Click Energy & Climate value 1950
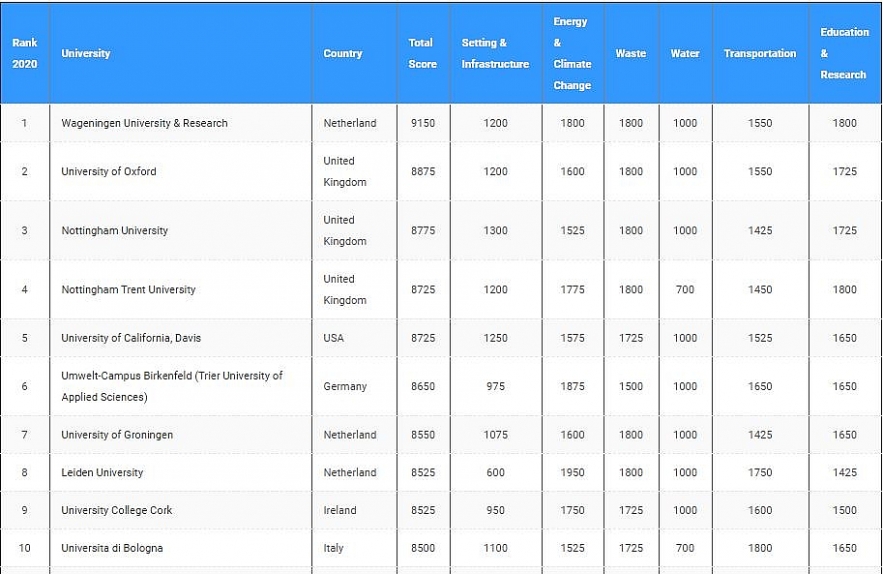This screenshot has width=883, height=574. [x=572, y=473]
